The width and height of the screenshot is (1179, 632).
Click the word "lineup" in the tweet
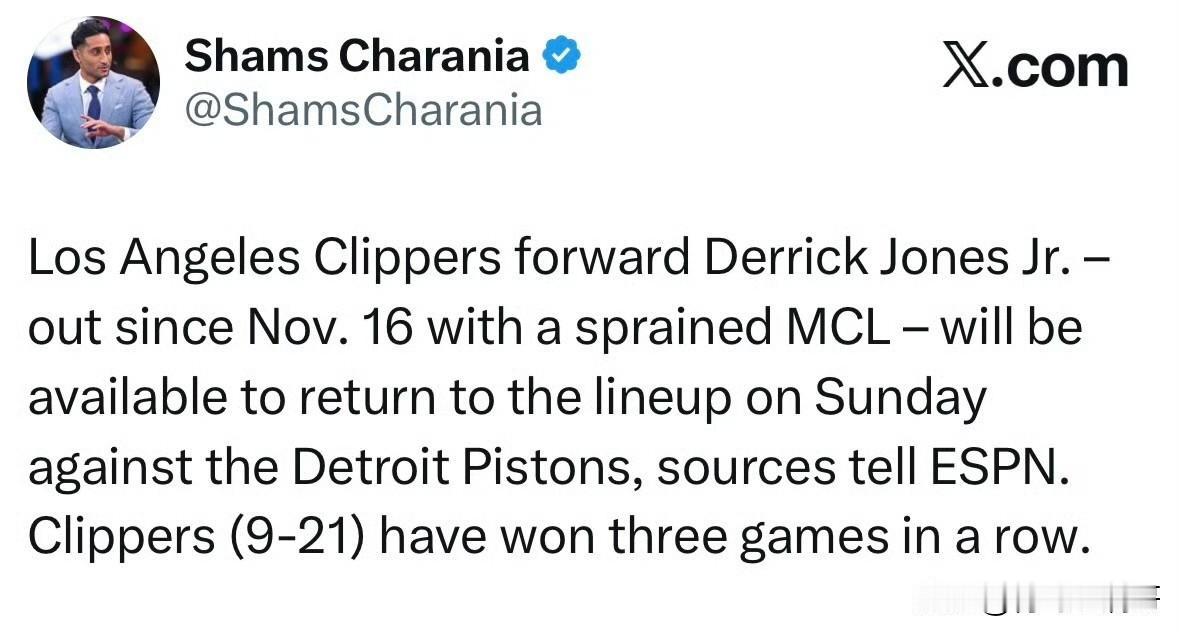point(709,400)
